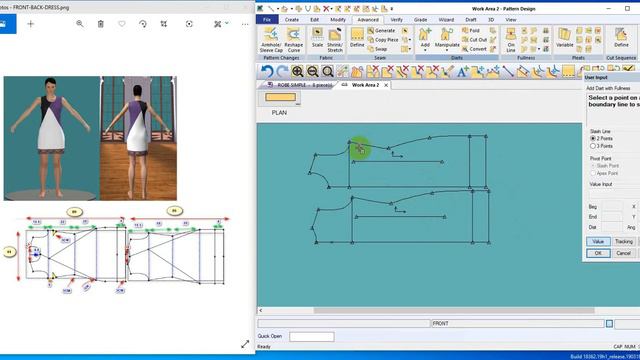Select the add text annotation tool
Viewport: 640px width, 360px height.
(462, 72)
